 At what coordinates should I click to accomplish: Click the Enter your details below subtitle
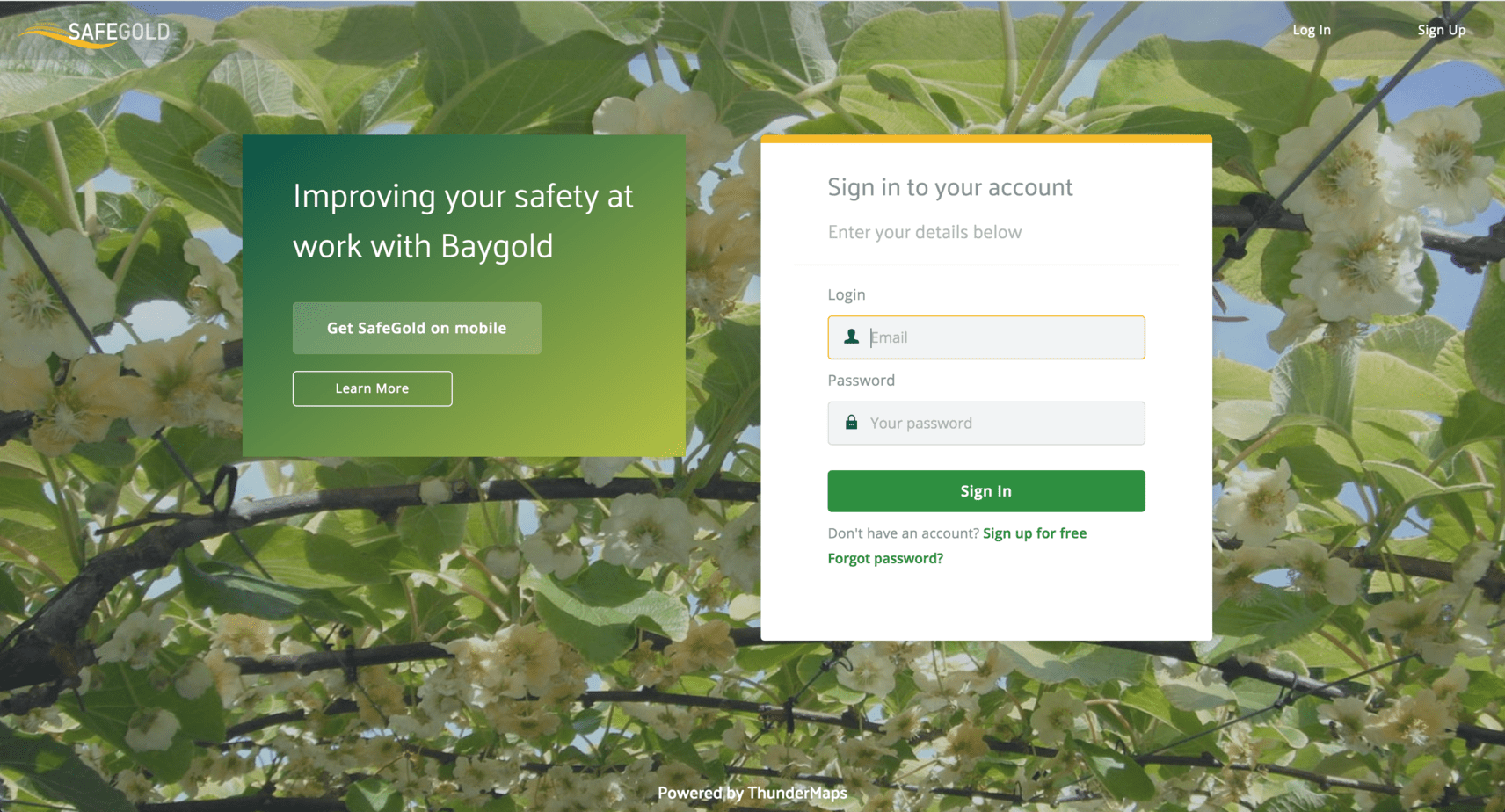(x=925, y=232)
